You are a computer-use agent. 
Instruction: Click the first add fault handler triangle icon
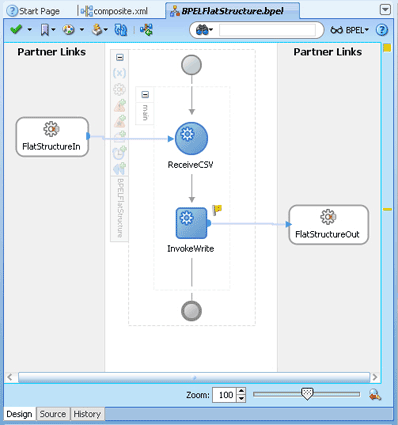click(x=120, y=105)
